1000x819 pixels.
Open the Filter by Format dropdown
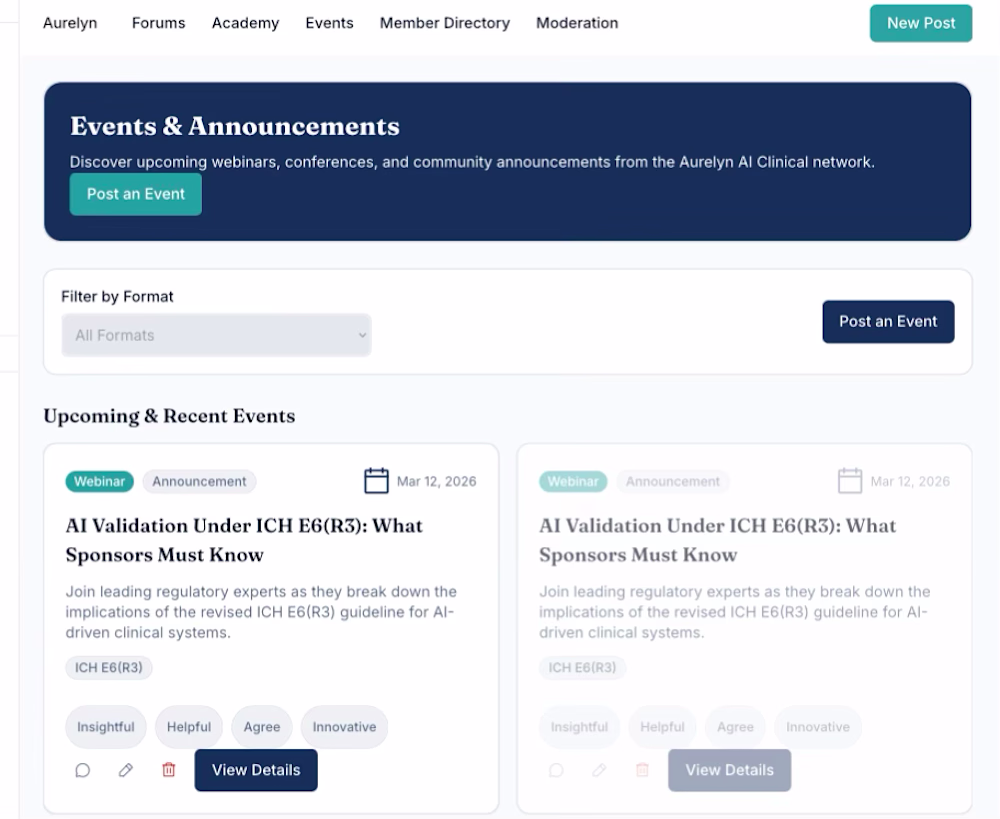216,335
